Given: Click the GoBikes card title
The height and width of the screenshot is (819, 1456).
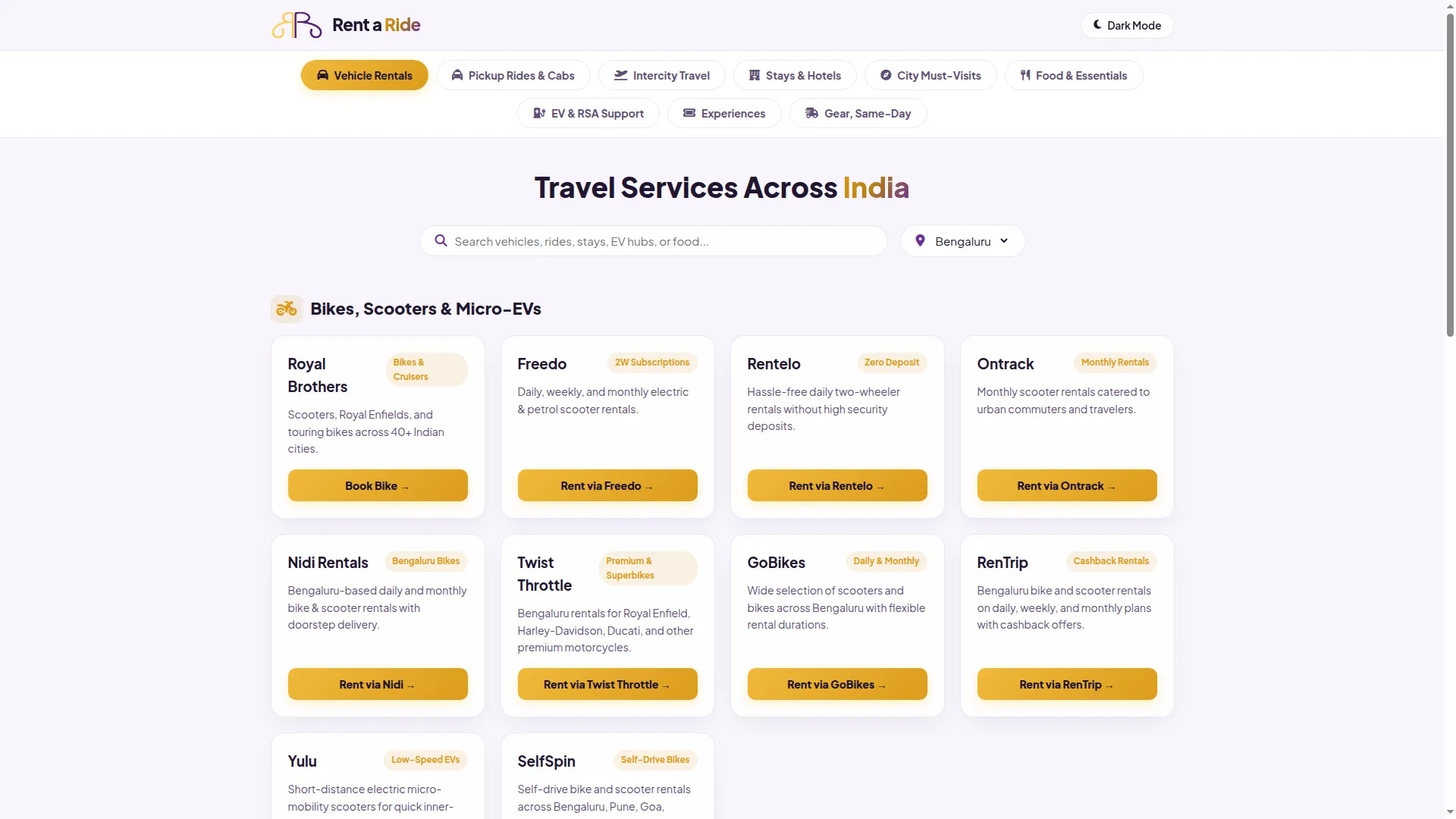Looking at the screenshot, I should click(777, 563).
